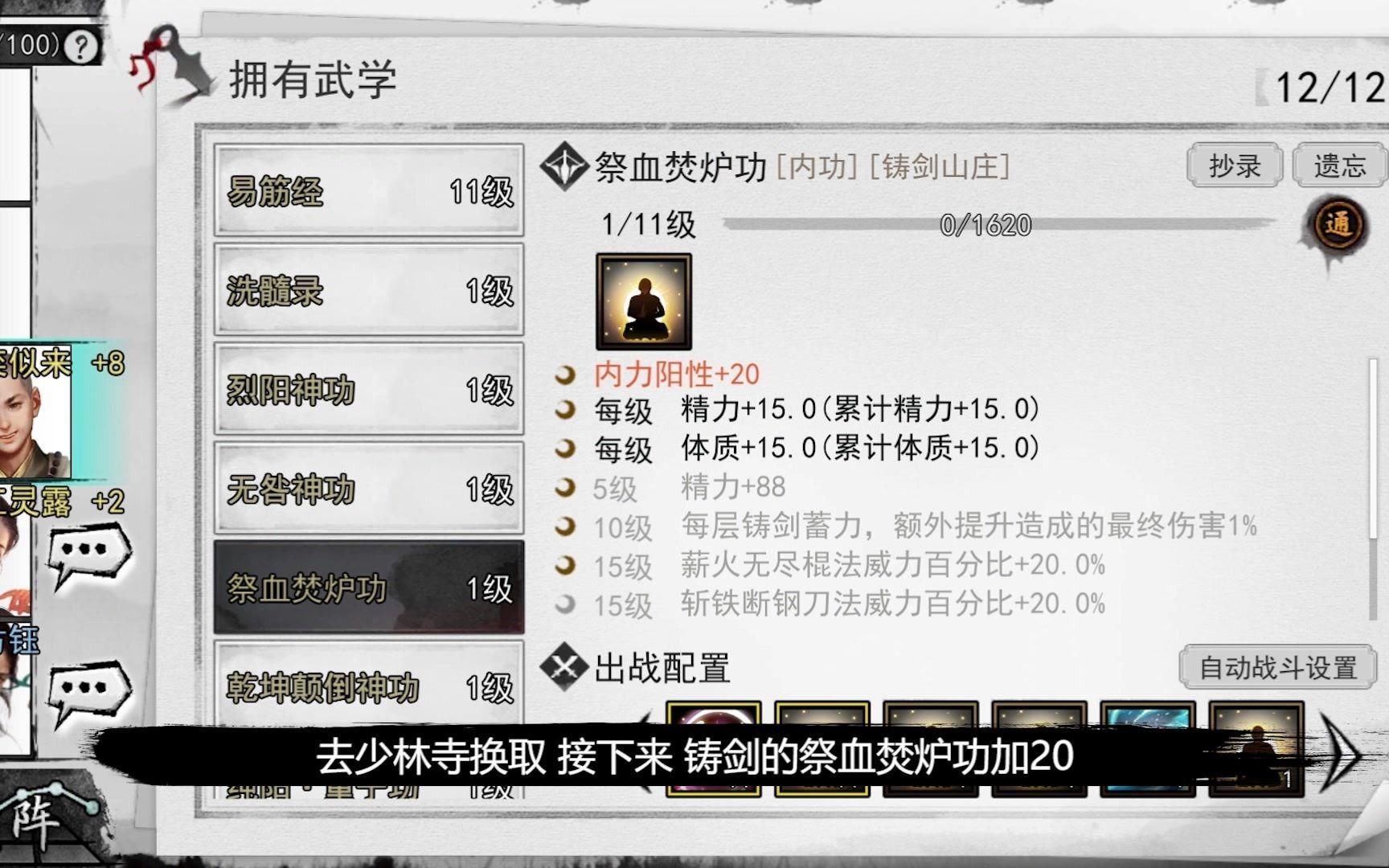This screenshot has height=868, width=1389.
Task: Select 洗髓录 martial art entry
Action: pyautogui.click(x=369, y=290)
